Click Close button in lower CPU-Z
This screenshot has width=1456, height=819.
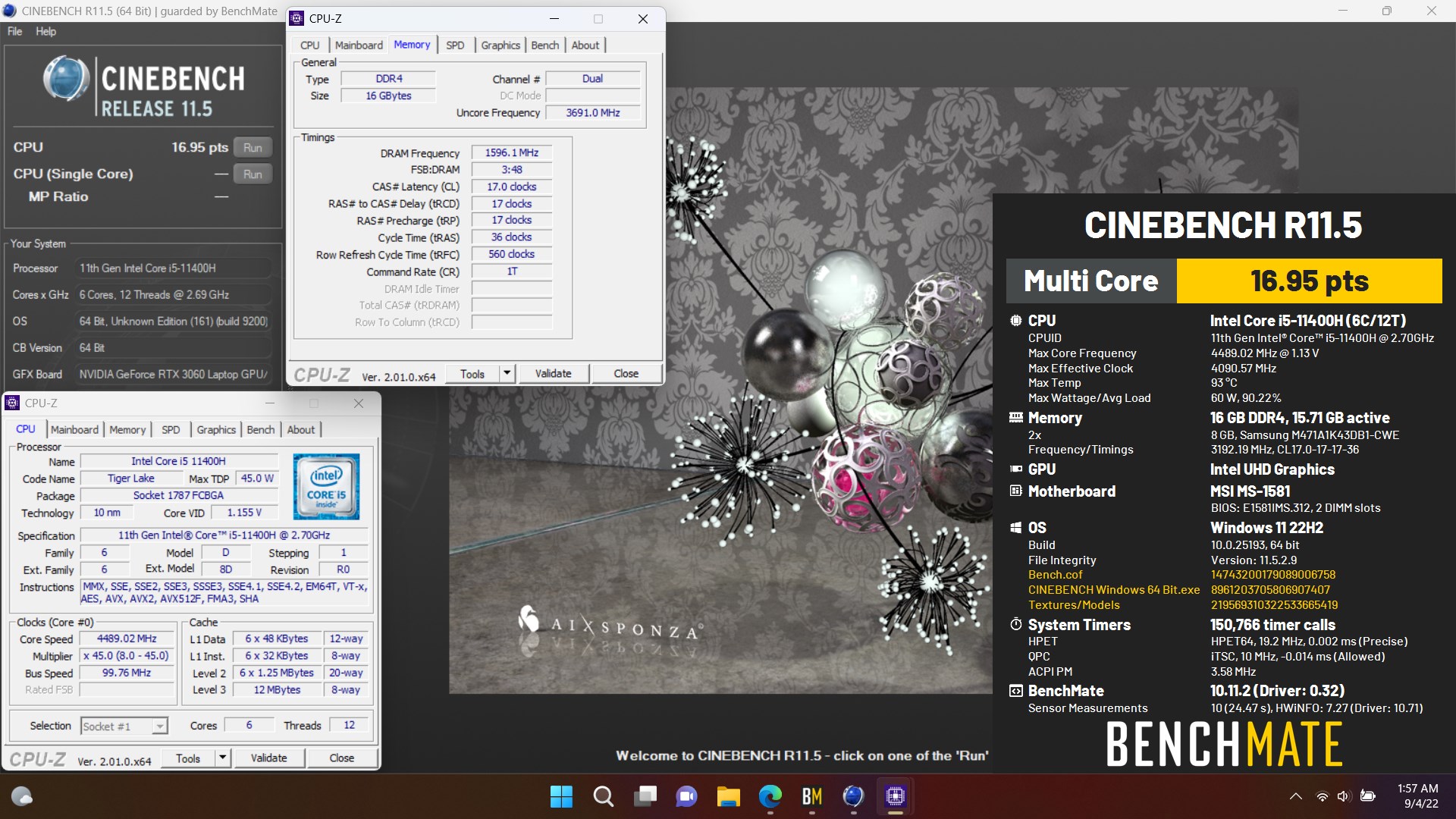point(341,758)
